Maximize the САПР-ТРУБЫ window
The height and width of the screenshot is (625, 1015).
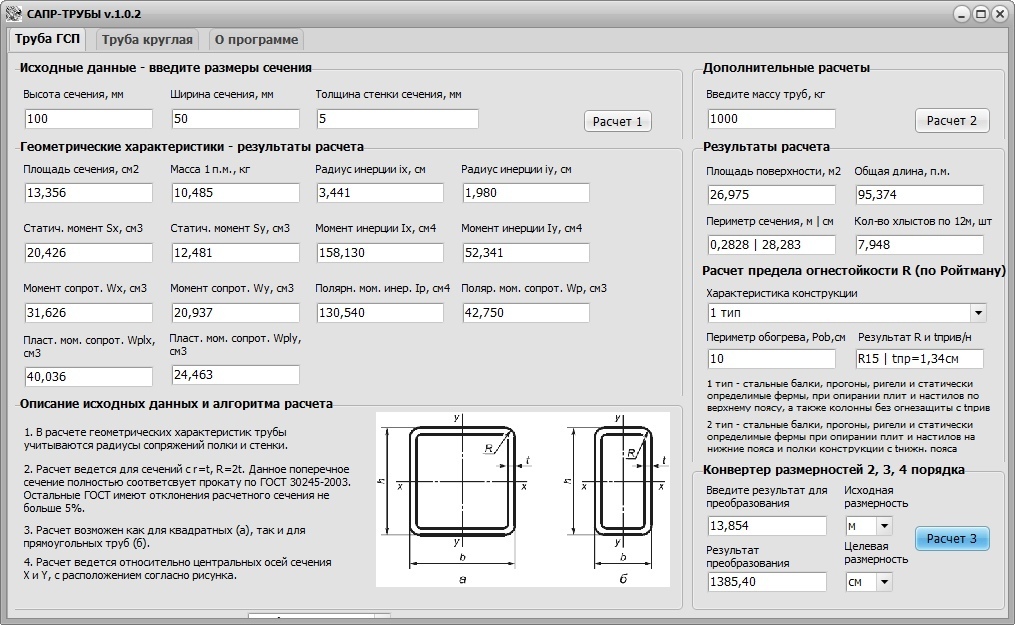pos(981,14)
